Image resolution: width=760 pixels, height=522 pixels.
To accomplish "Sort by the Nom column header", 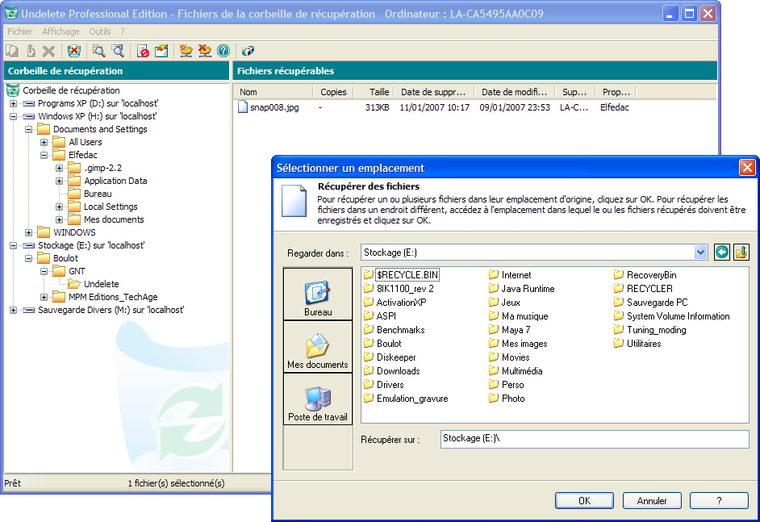I will click(273, 92).
